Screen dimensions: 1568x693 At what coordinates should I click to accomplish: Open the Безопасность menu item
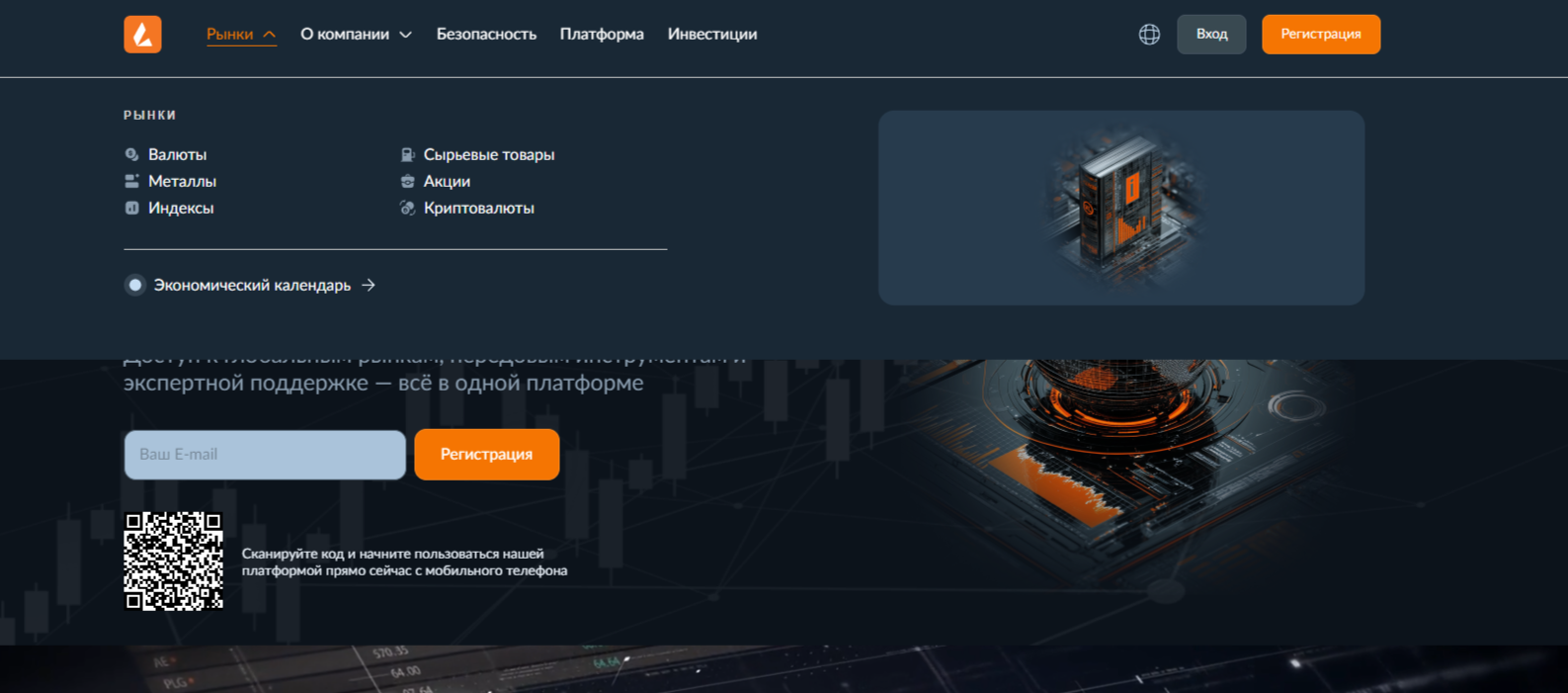(486, 35)
